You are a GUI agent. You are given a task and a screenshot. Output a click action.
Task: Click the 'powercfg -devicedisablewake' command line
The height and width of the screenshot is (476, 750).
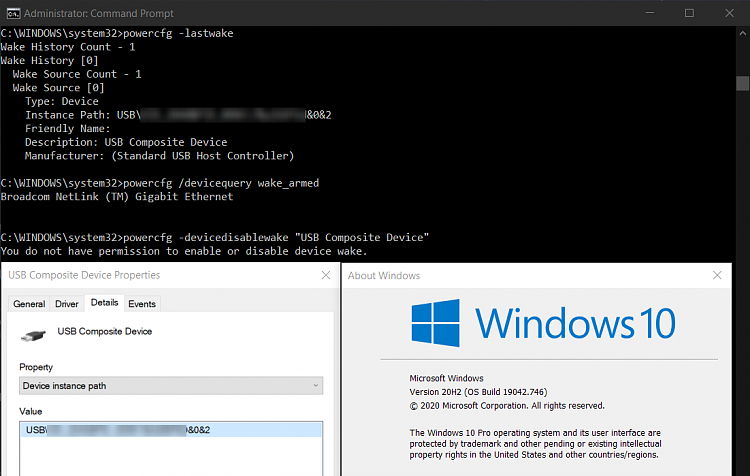(215, 237)
